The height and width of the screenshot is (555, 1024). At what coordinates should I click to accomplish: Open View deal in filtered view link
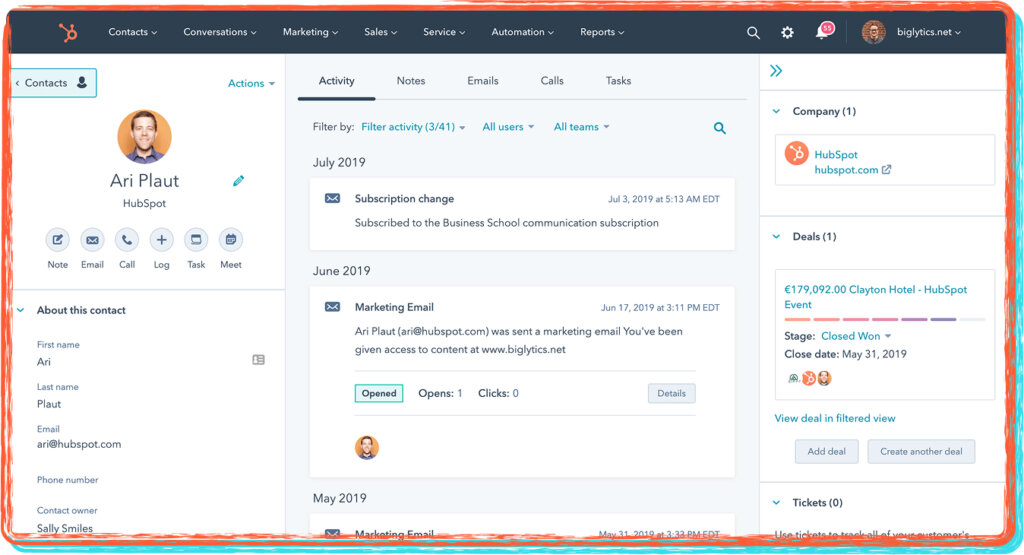pyautogui.click(x=835, y=419)
